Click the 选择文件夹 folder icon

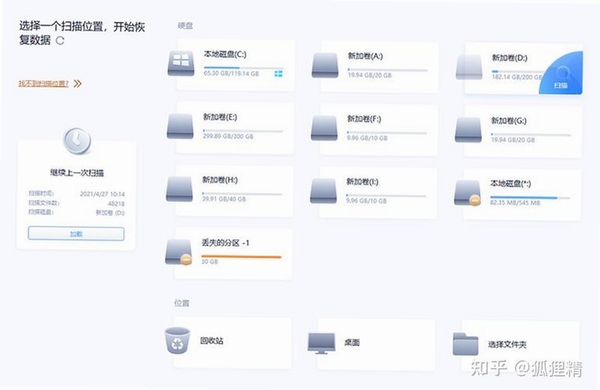pyautogui.click(x=466, y=344)
